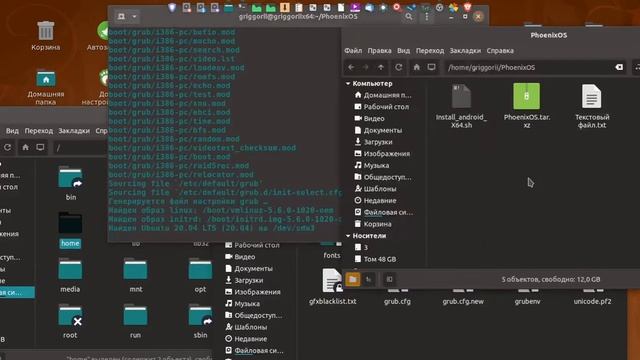The width and height of the screenshot is (640, 360).
Task: Click the new terminal tab button
Action: [121, 17]
